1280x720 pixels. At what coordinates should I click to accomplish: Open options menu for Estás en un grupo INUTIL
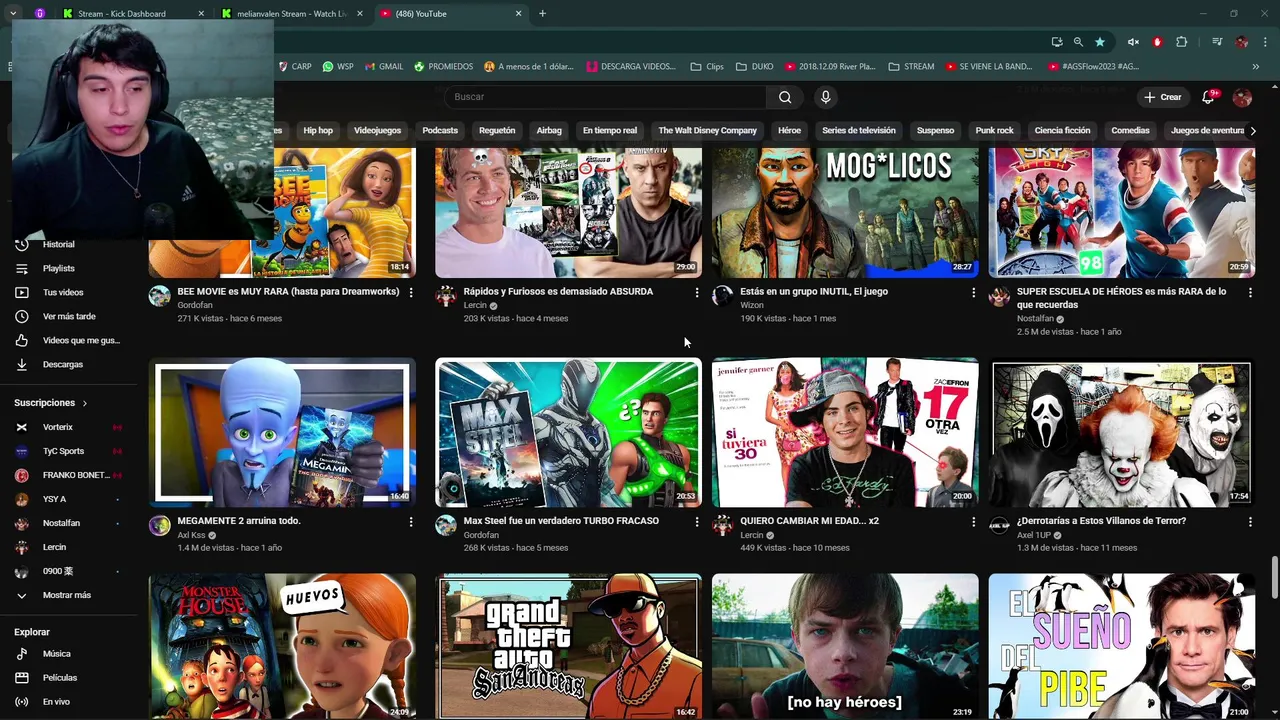(973, 292)
